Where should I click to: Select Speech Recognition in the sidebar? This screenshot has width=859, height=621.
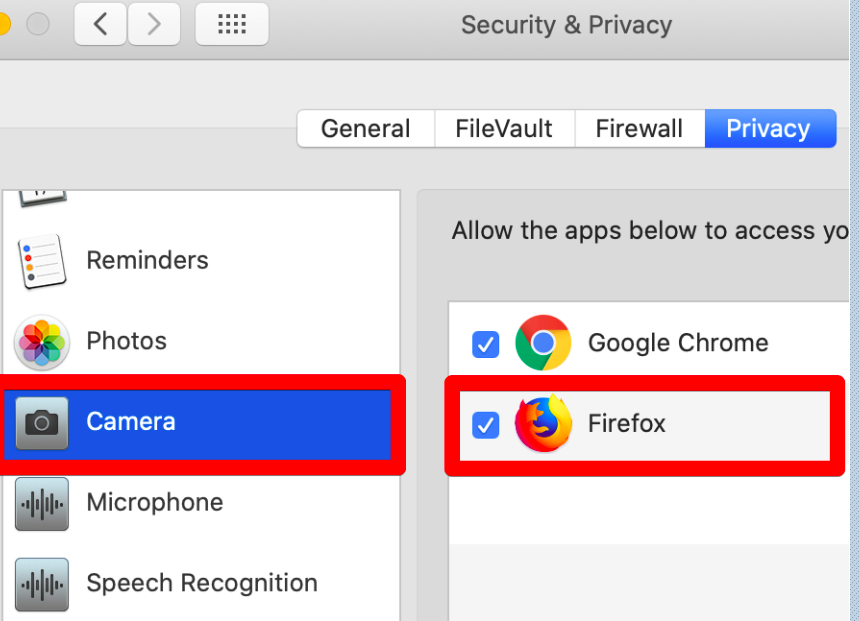click(202, 583)
